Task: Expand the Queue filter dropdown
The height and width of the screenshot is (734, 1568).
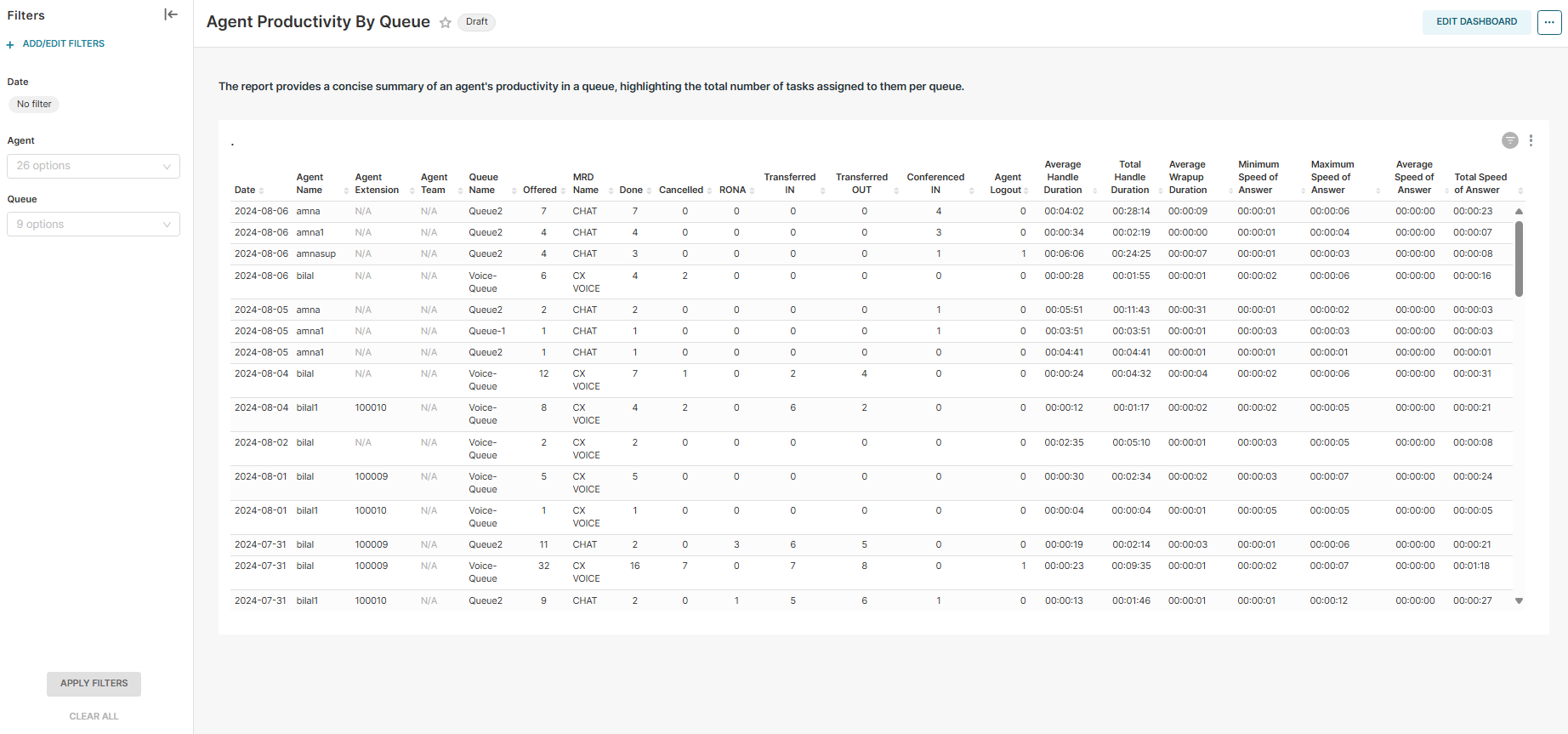Action: point(94,225)
